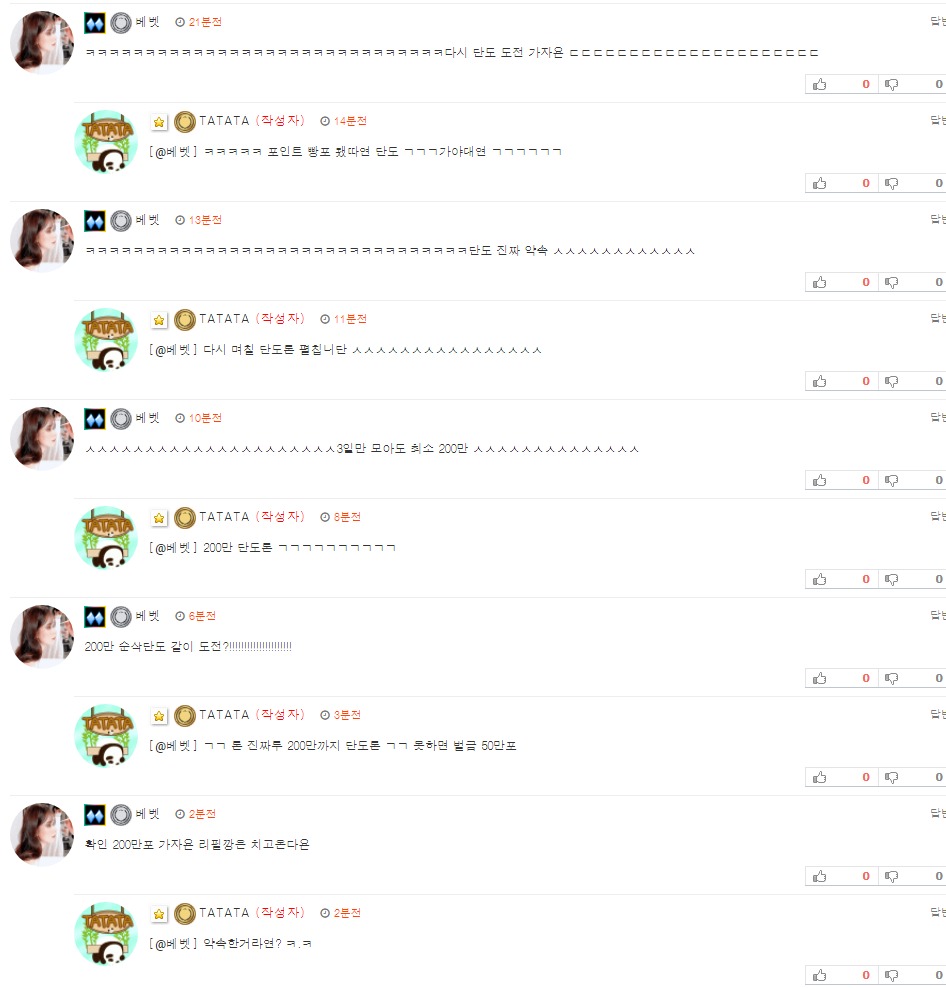Image resolution: width=946 pixels, height=988 pixels.
Task: Click gold coin level icon on 8분전 reply
Action: click(x=185, y=518)
